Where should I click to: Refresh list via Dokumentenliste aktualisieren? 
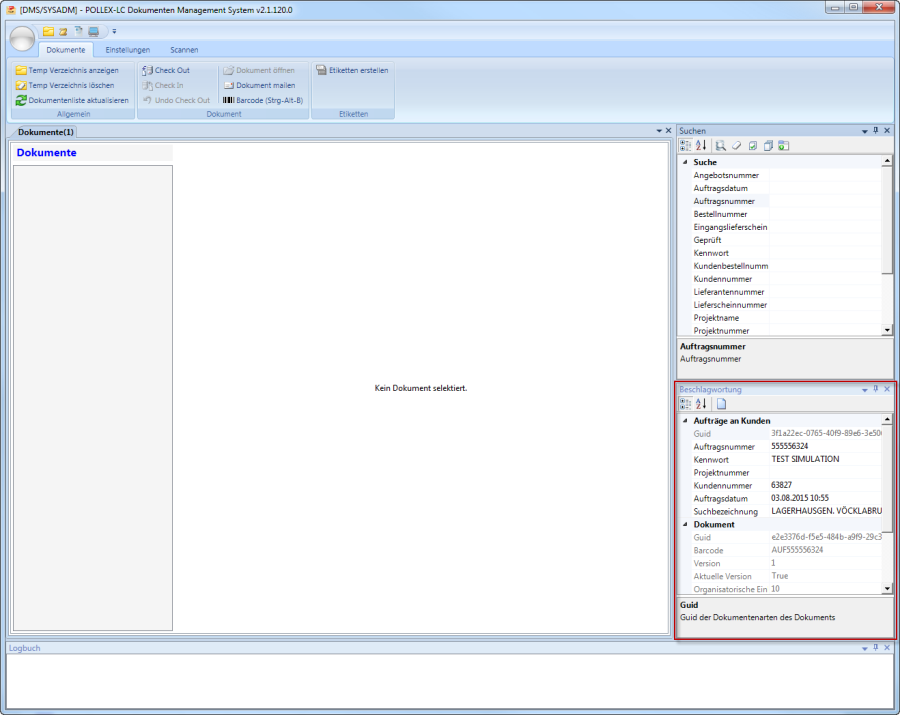pos(72,100)
